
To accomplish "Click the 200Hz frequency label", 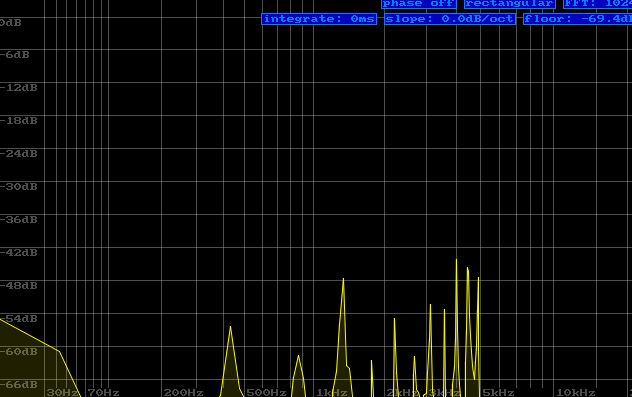I will click(x=183, y=393).
